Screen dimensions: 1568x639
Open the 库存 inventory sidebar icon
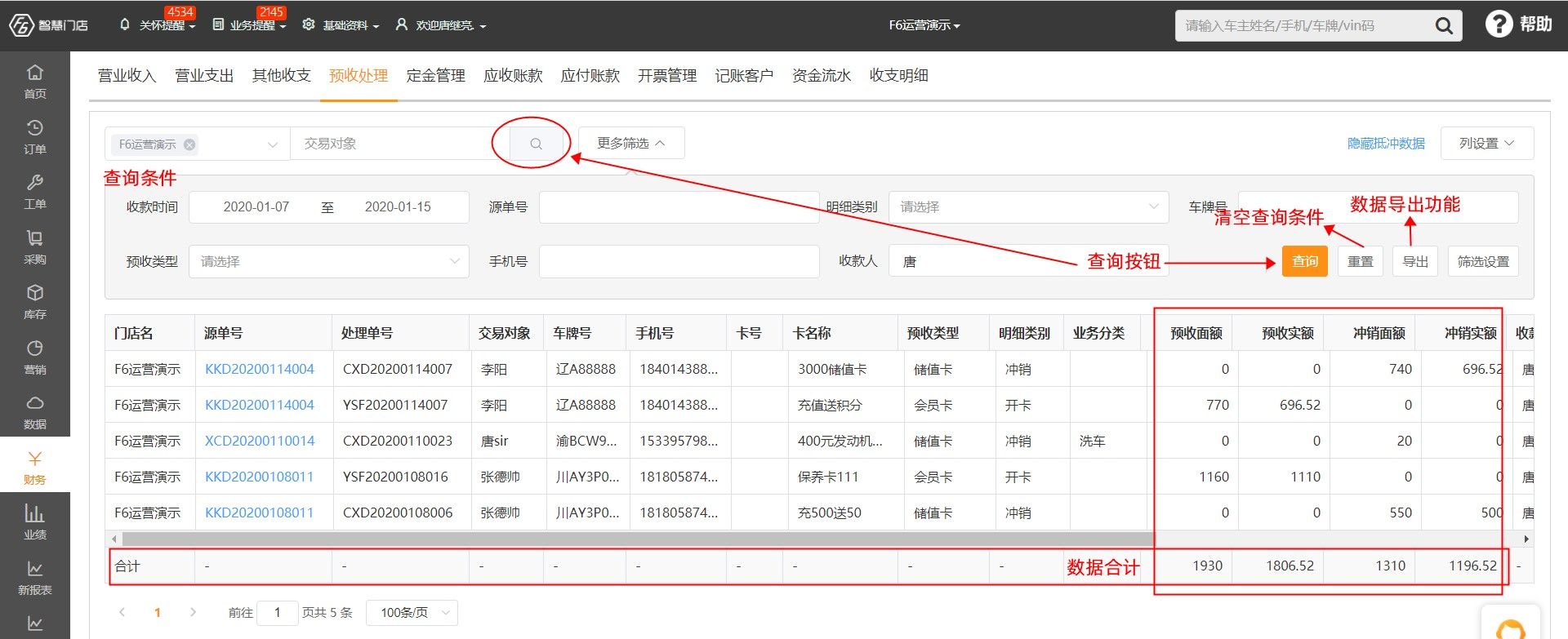tap(35, 301)
